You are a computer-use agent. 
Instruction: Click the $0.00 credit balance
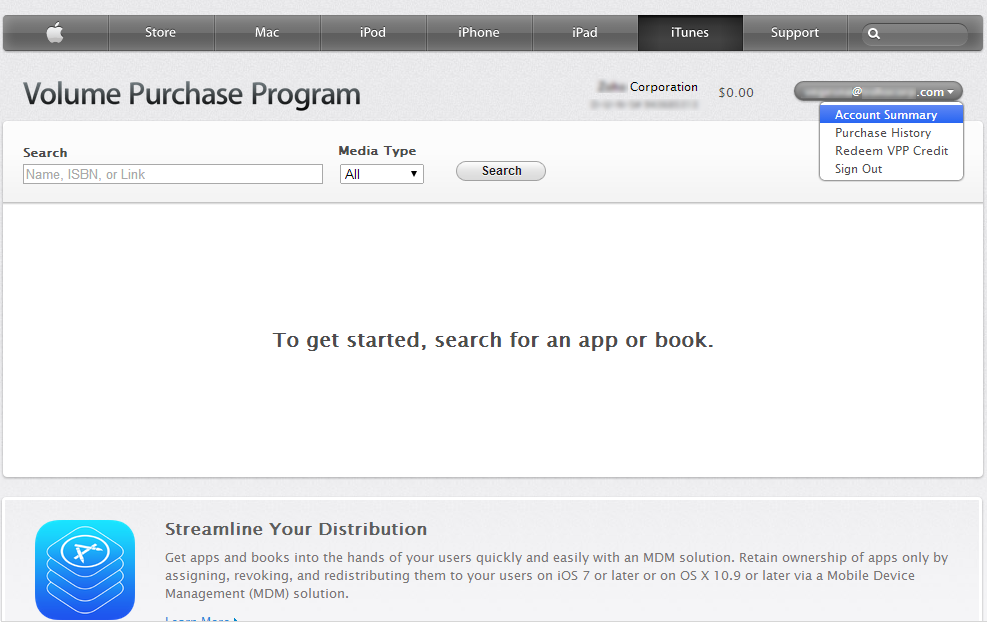(x=736, y=93)
